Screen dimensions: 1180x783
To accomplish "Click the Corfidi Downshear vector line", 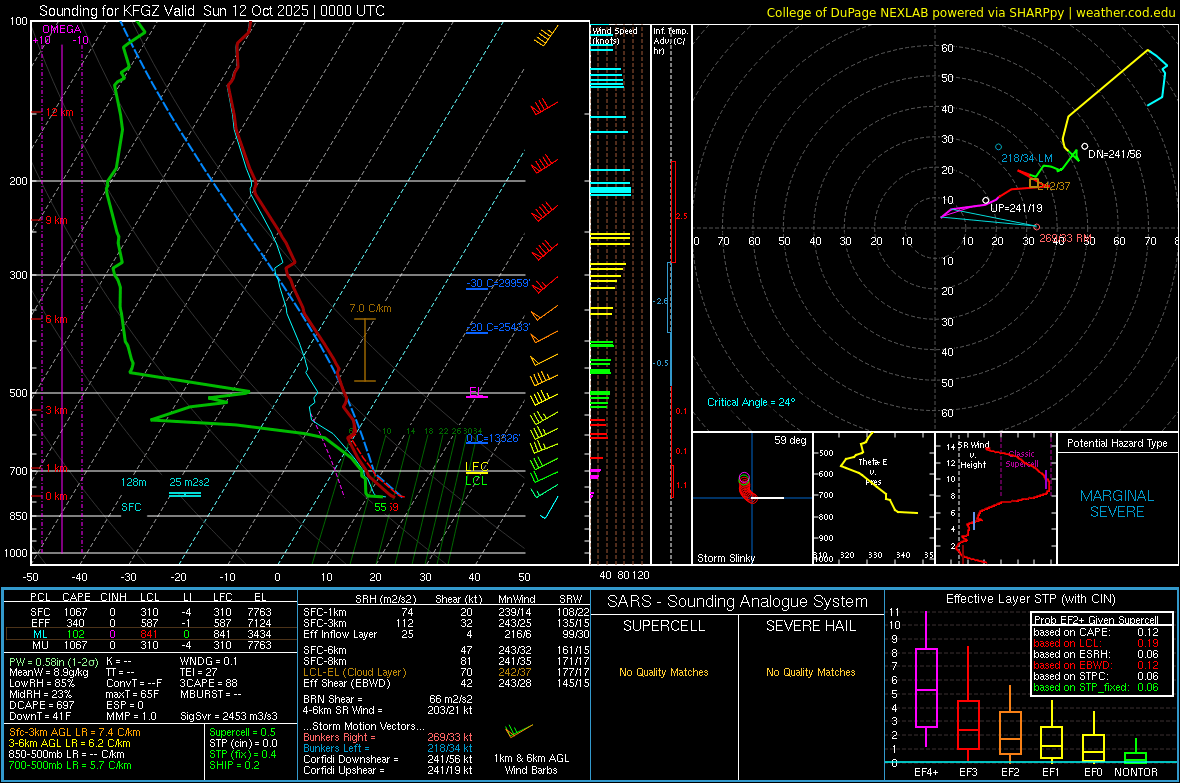I will (x=388, y=759).
